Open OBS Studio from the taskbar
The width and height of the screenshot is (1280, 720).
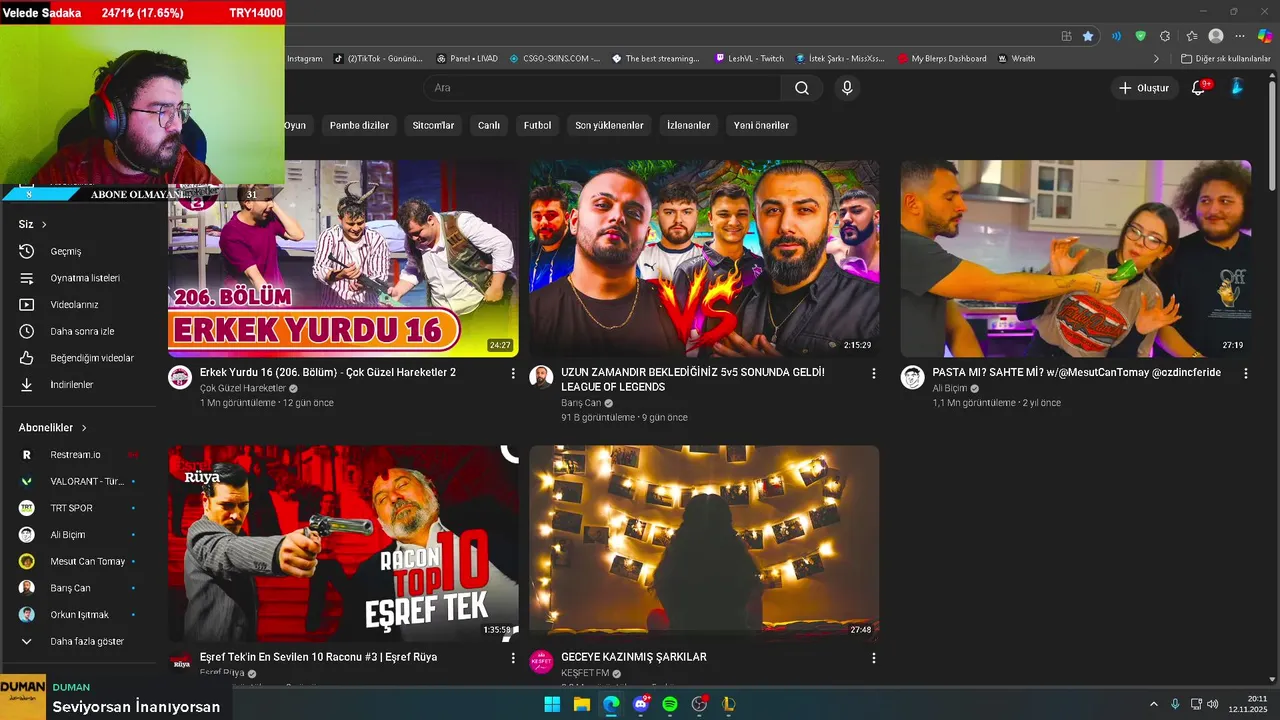tap(699, 704)
